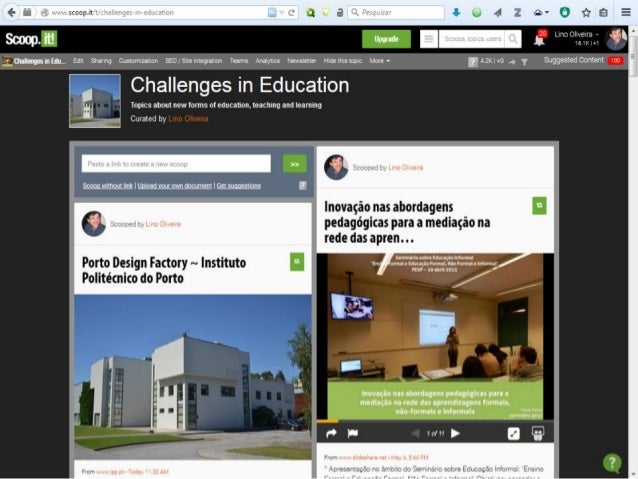Viewport: 638px width, 479px height.
Task: Open the Newsletter menu item
Action: [302, 61]
